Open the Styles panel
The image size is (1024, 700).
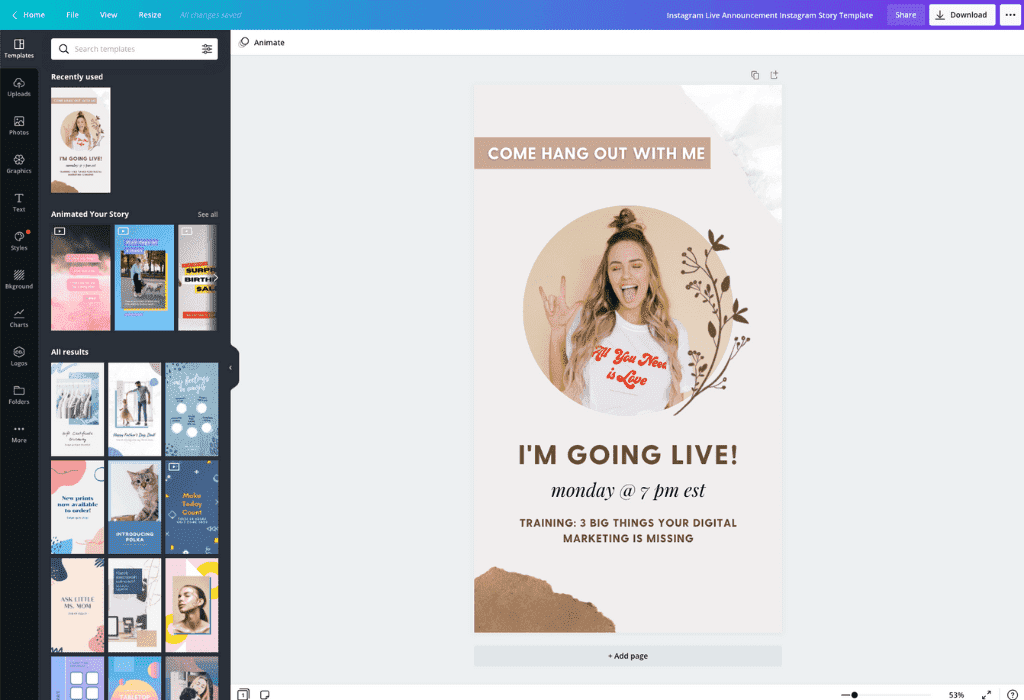(x=19, y=240)
